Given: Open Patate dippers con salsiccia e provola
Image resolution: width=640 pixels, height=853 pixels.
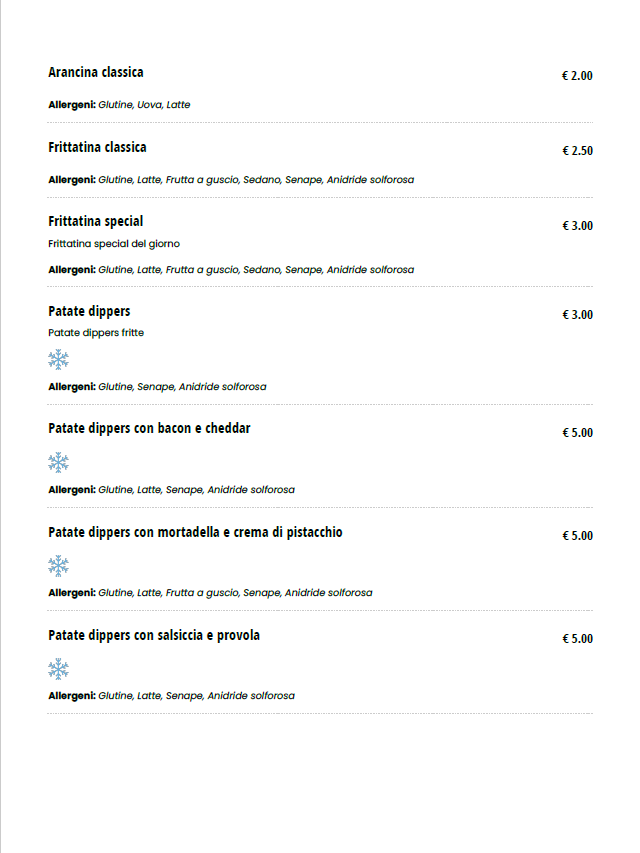Looking at the screenshot, I should 154,635.
